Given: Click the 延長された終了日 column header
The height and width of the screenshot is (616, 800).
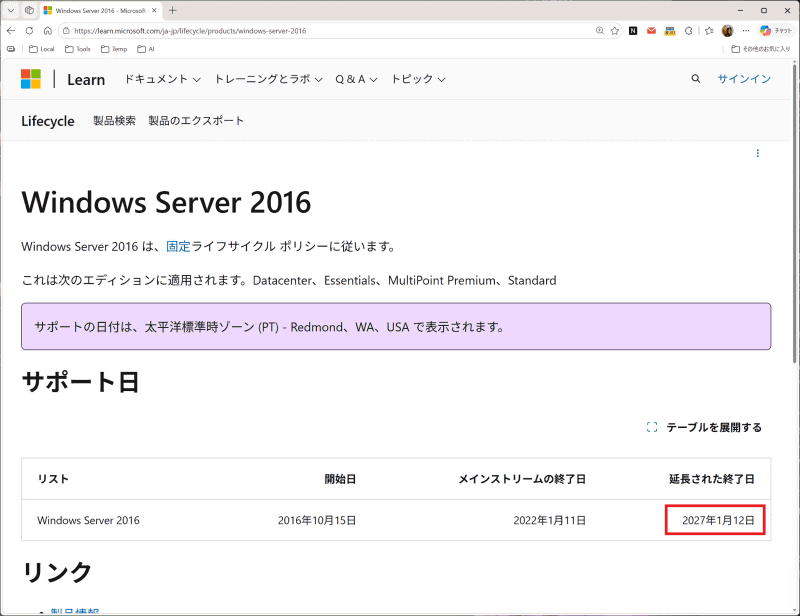Looking at the screenshot, I should [712, 479].
